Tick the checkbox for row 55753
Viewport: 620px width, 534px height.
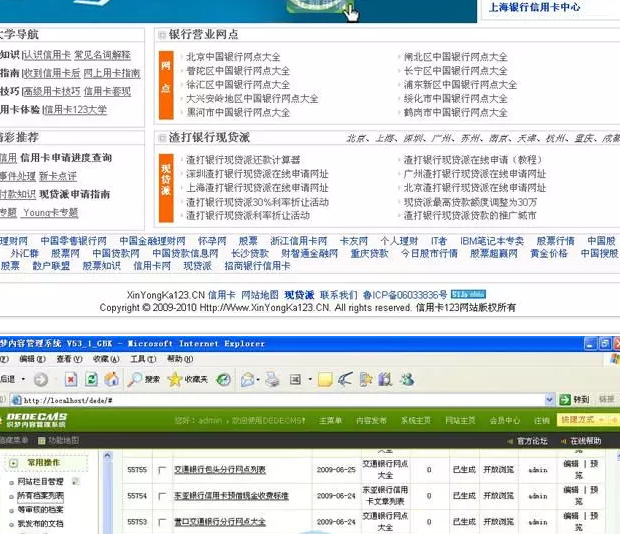pos(162,522)
